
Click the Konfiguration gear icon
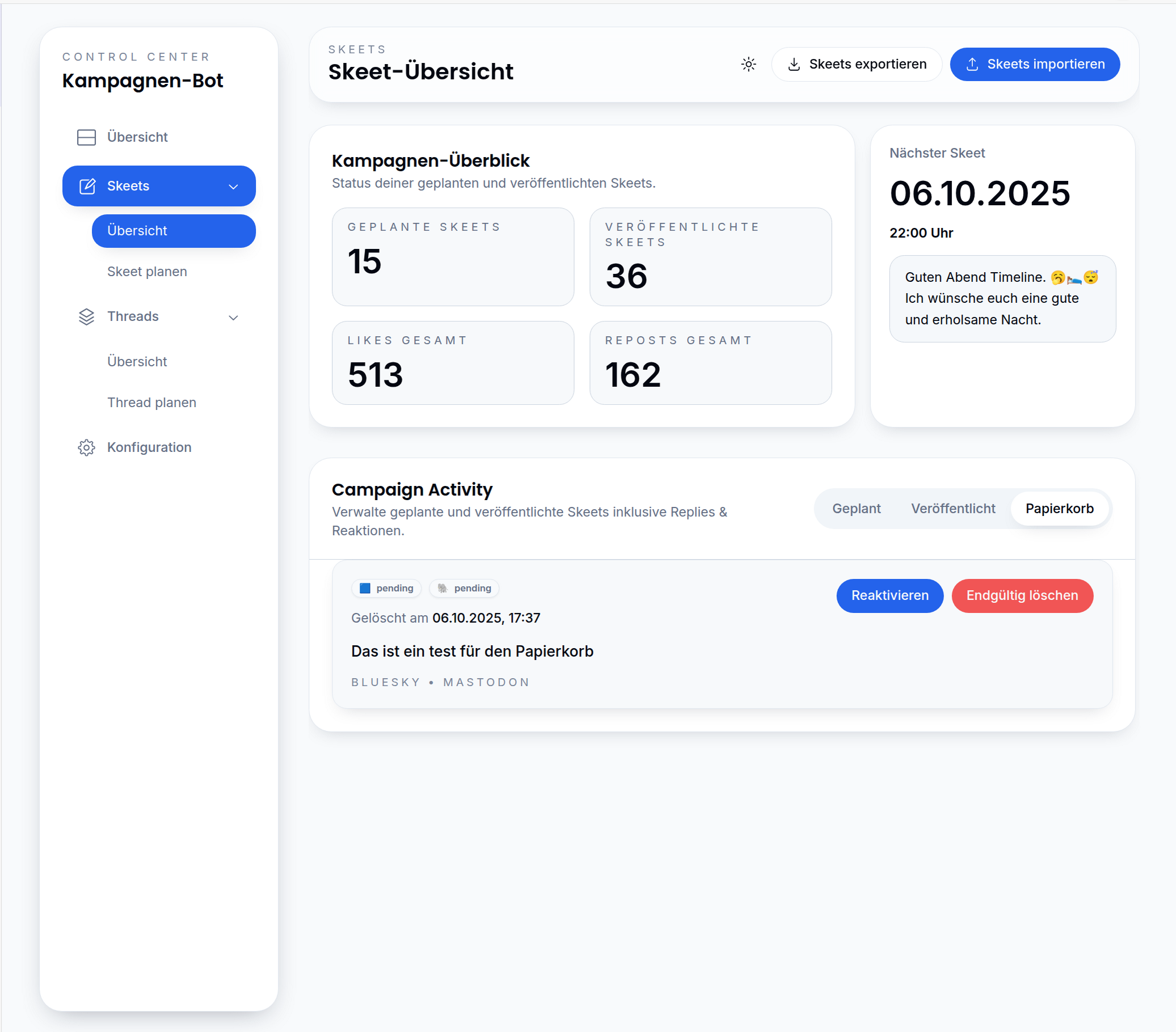coord(86,447)
